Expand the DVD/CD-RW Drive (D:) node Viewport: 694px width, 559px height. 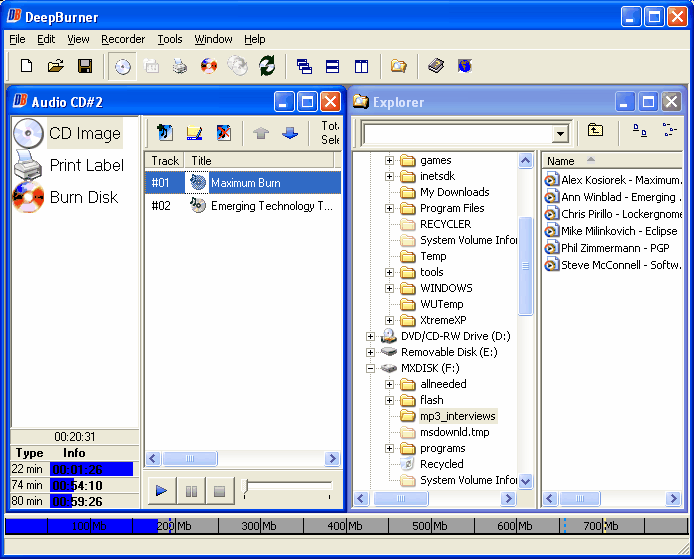click(370, 336)
